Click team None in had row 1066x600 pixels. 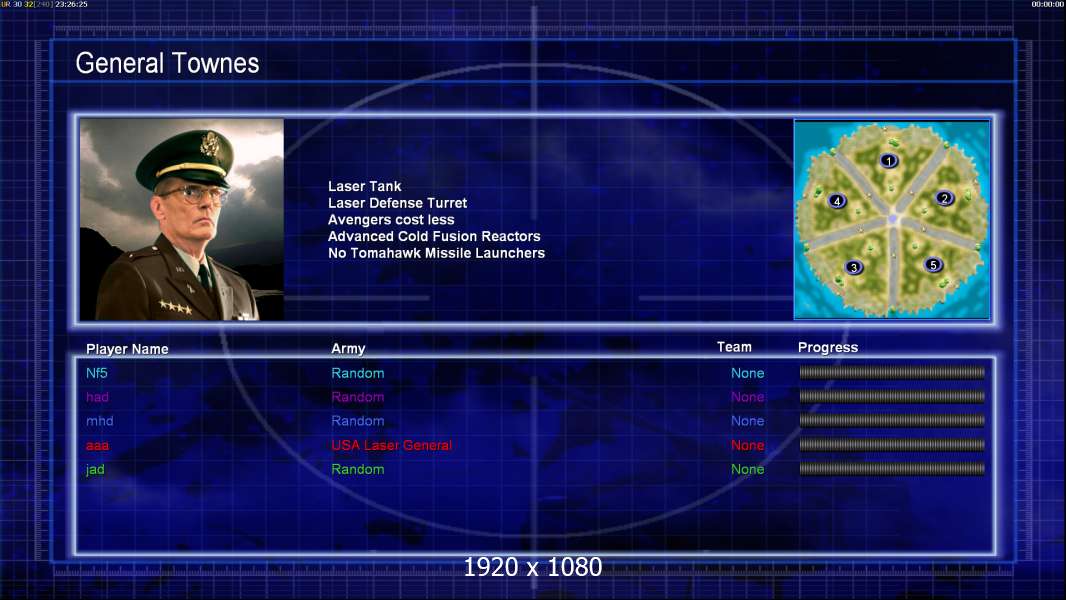tap(747, 397)
